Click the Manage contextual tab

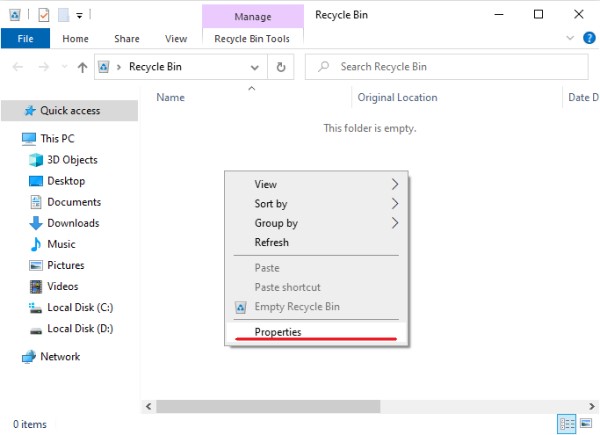pos(253,16)
